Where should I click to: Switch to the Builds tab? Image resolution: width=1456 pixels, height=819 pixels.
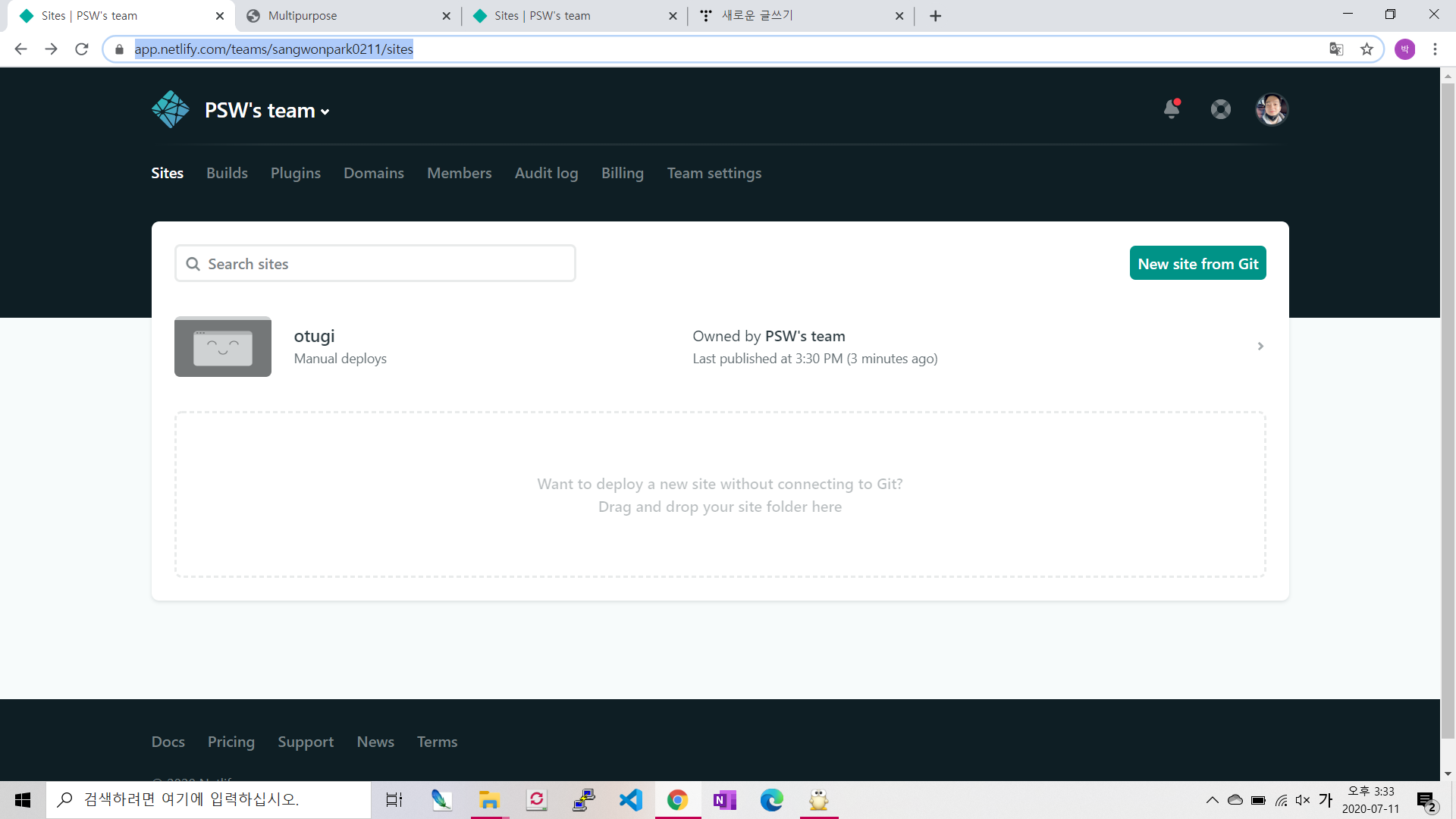click(227, 173)
